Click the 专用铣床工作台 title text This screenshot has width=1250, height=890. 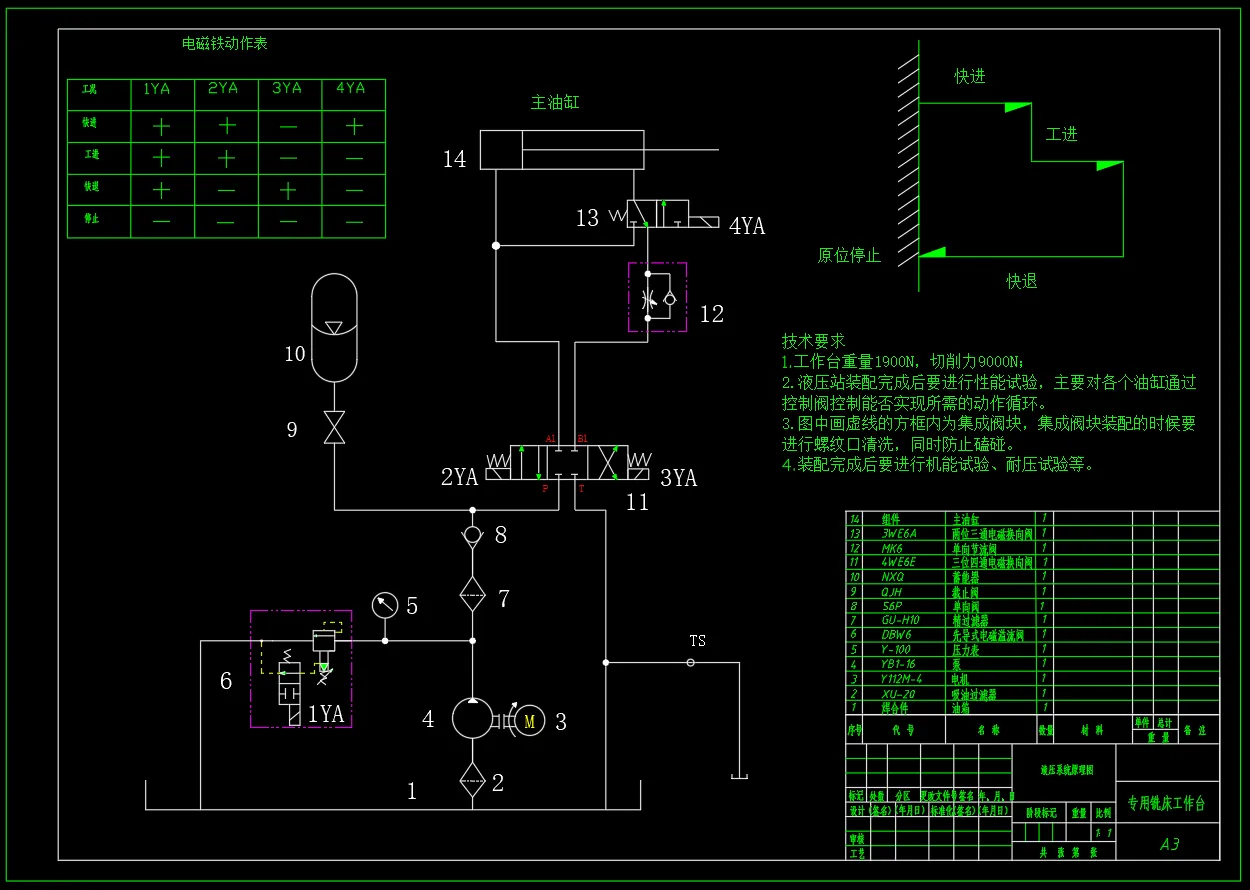point(1166,803)
